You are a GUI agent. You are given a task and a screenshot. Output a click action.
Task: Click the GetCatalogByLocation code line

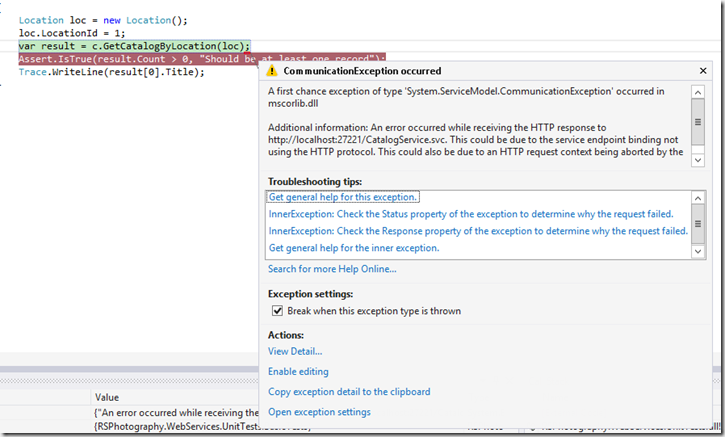(133, 46)
